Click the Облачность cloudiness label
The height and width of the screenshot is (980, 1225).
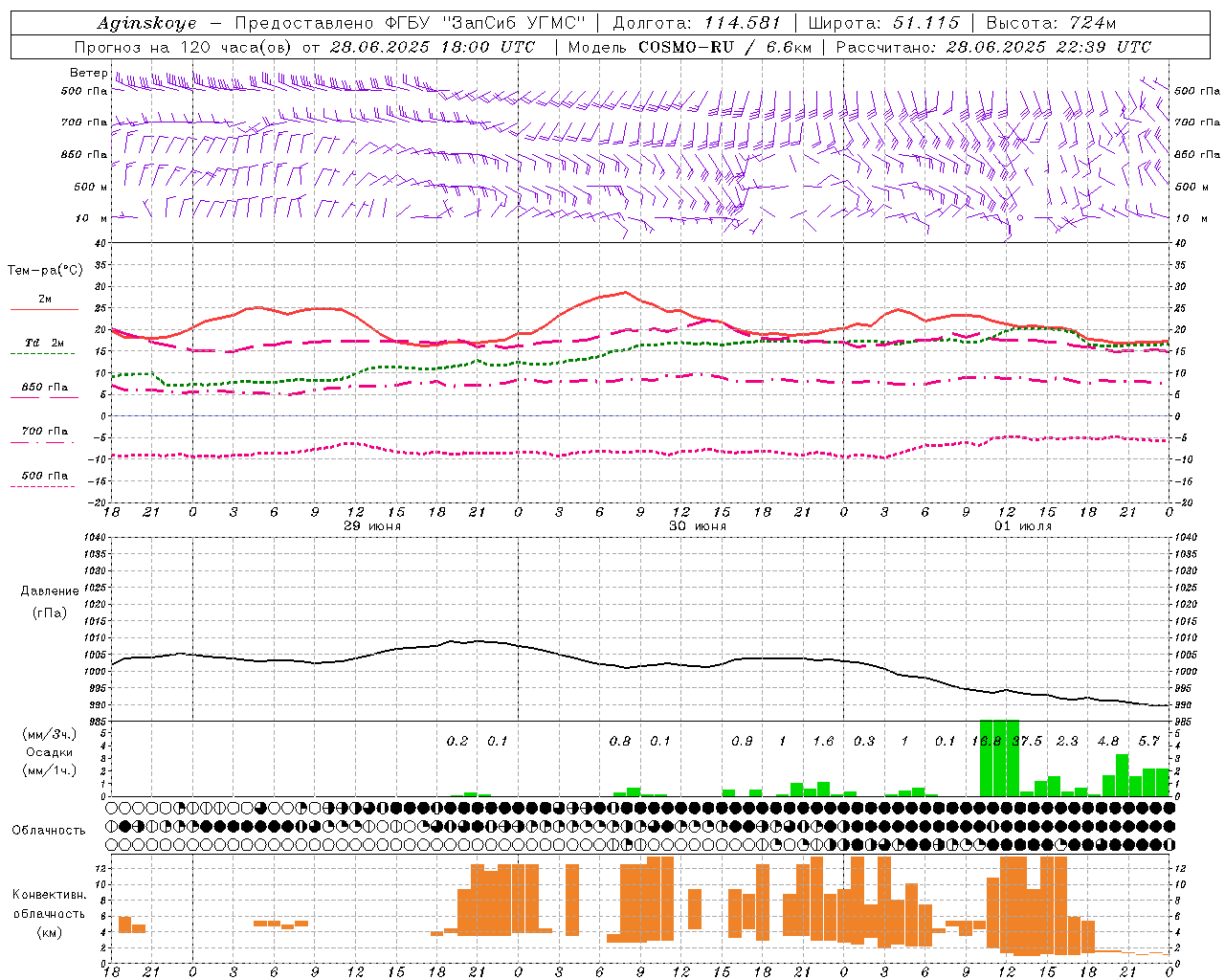point(49,830)
